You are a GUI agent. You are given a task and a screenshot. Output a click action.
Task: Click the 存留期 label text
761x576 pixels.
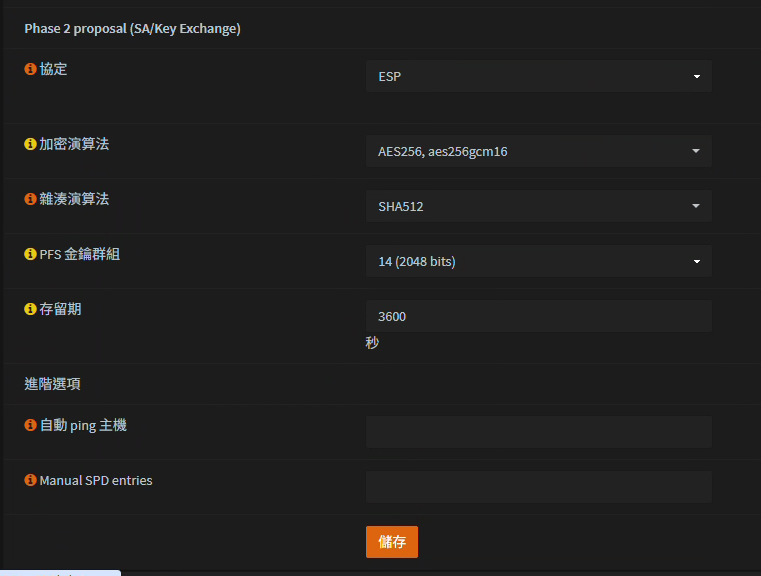coord(60,309)
